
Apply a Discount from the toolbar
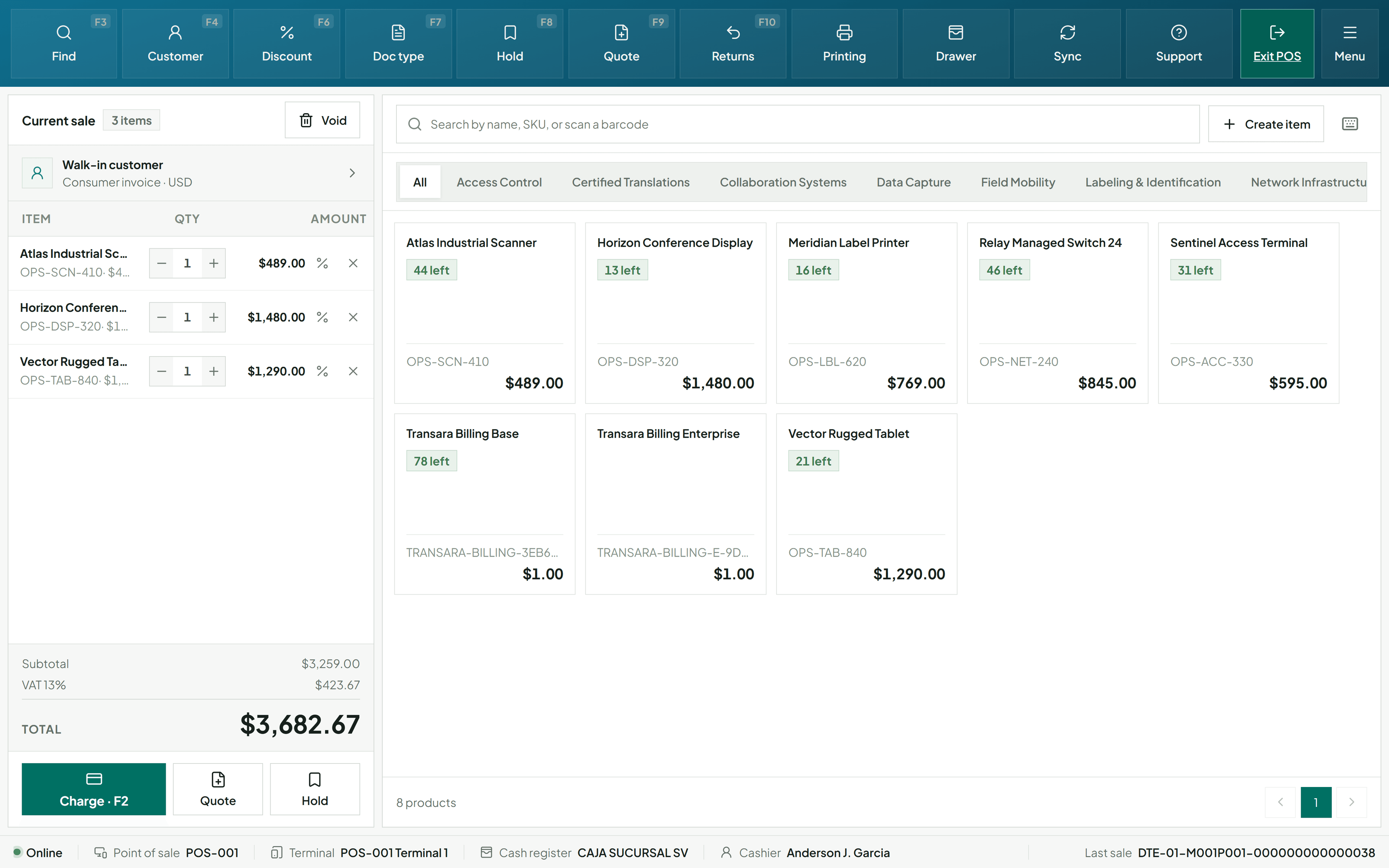287,44
